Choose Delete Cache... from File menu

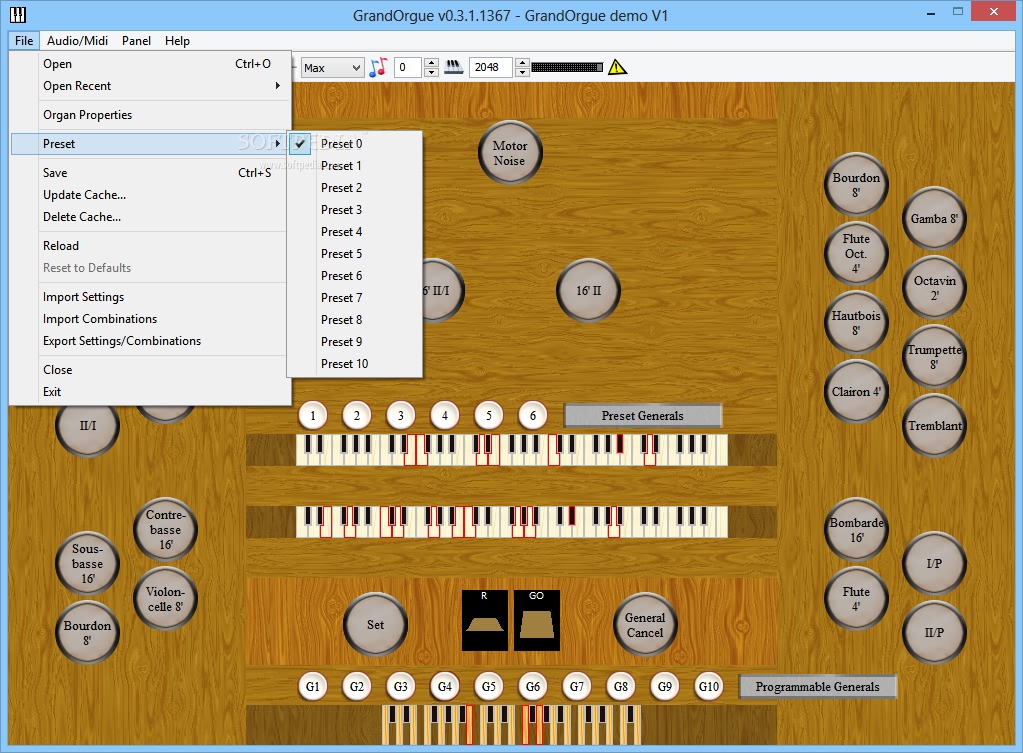[x=149, y=217]
